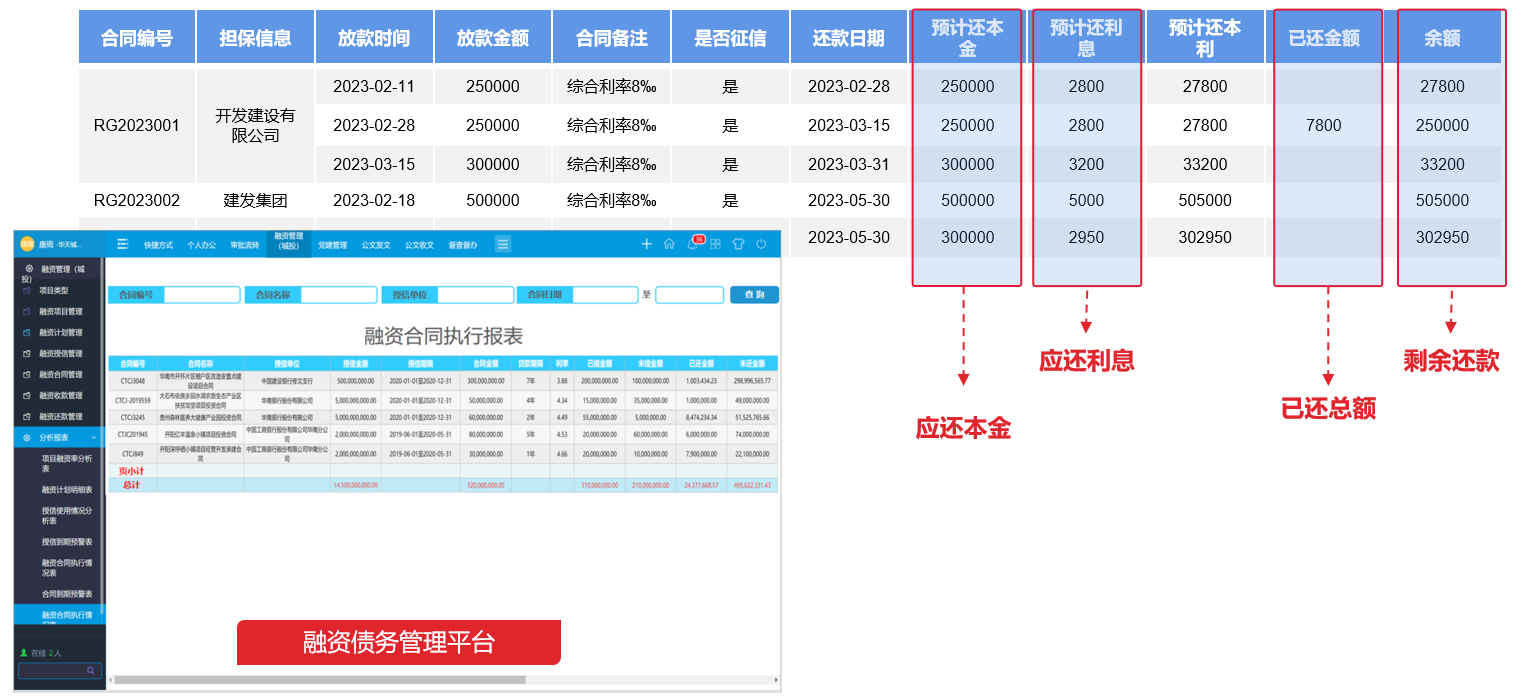Click the 查询 search button
The width and height of the screenshot is (1517, 698).
755,294
